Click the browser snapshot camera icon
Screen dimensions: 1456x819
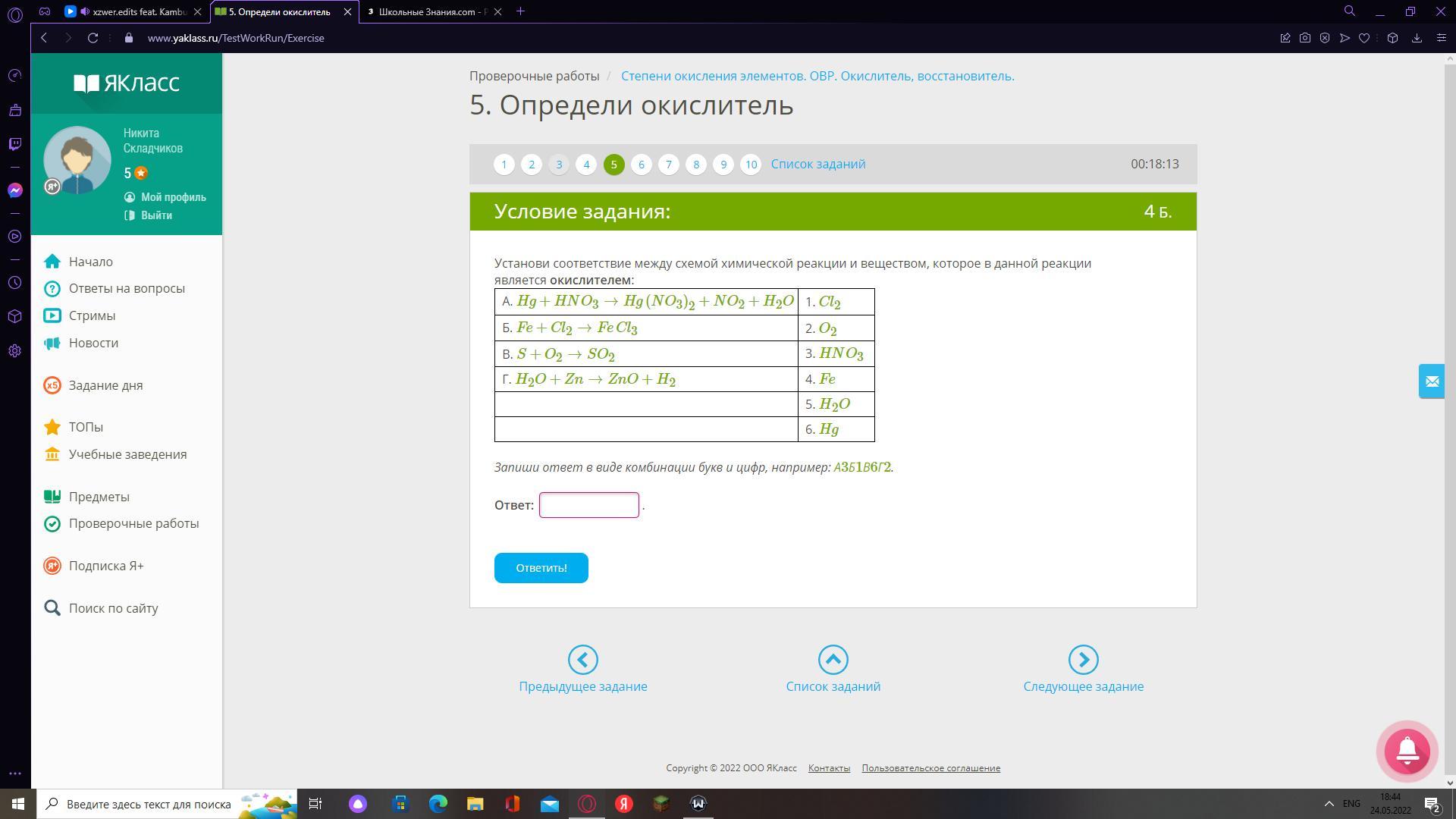[x=1305, y=38]
